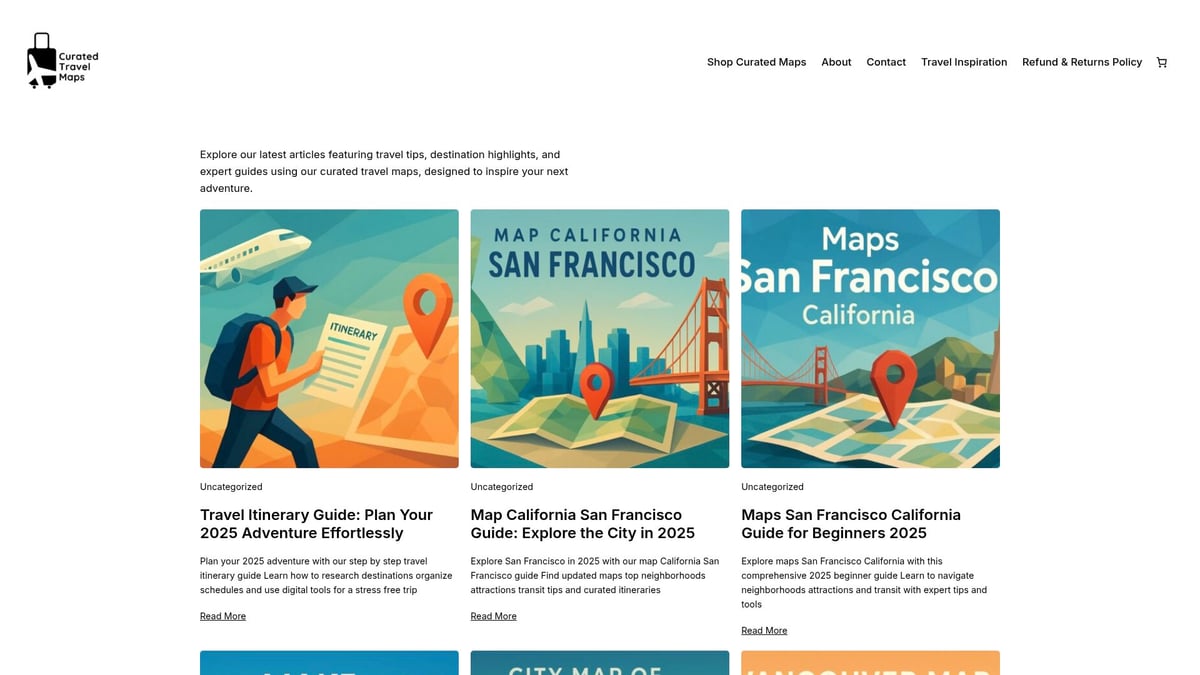Image resolution: width=1200 pixels, height=675 pixels.
Task: Open Maps San Francisco California Guide title
Action: coord(850,524)
